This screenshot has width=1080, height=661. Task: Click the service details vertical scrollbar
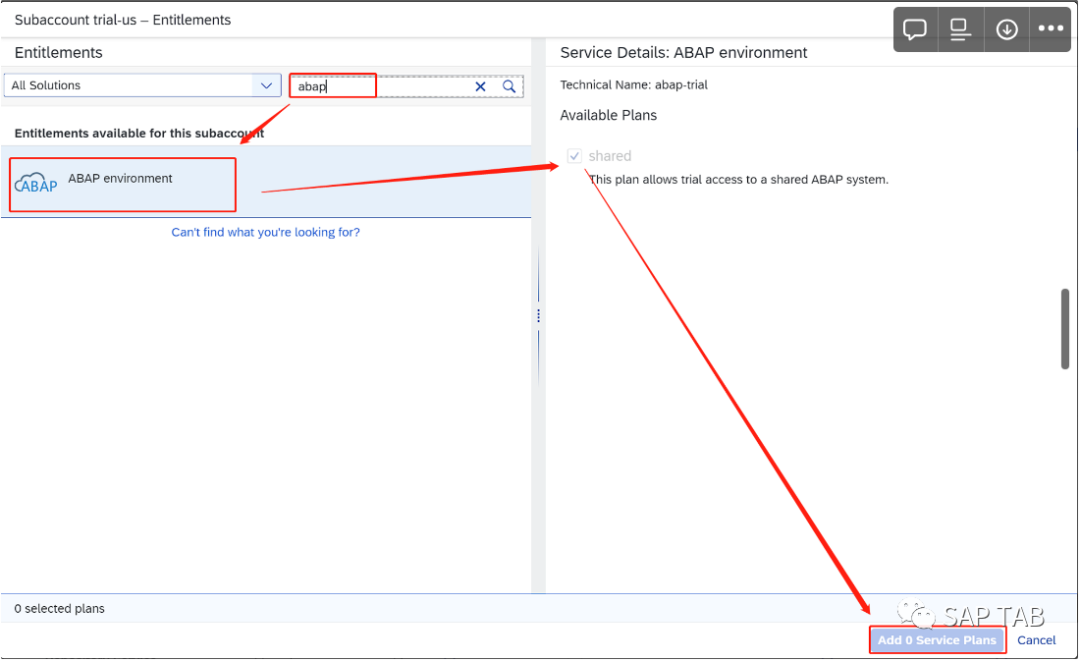[x=1065, y=329]
